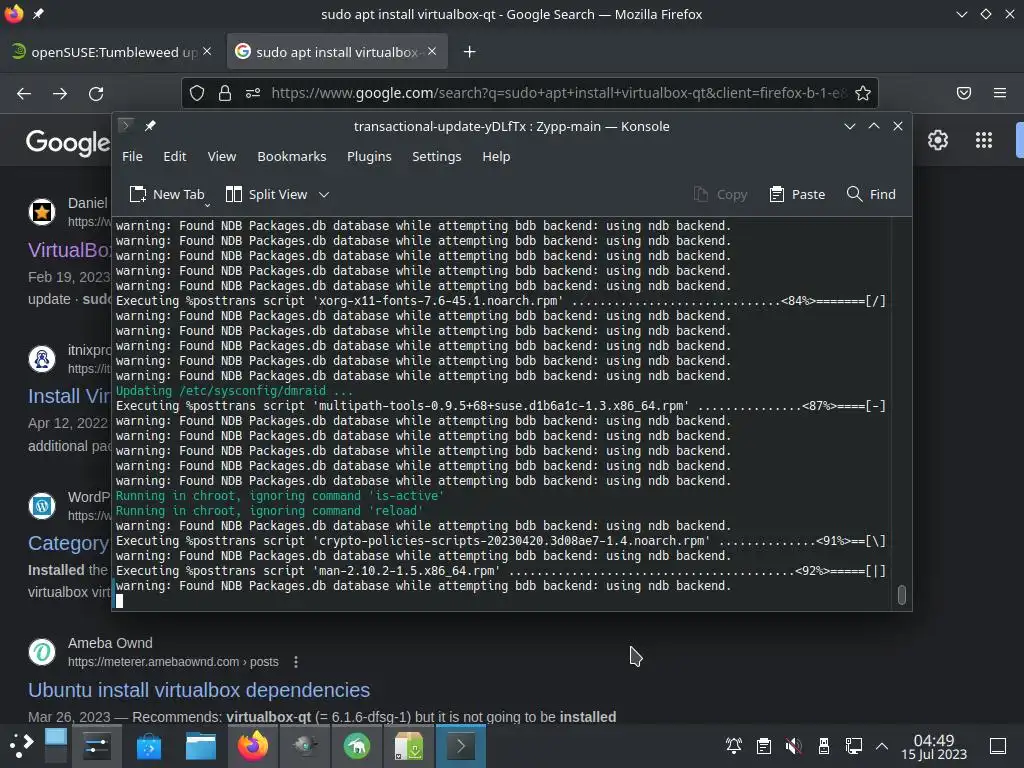
Task: Click the Copy button in Konsole toolbar
Action: [720, 194]
